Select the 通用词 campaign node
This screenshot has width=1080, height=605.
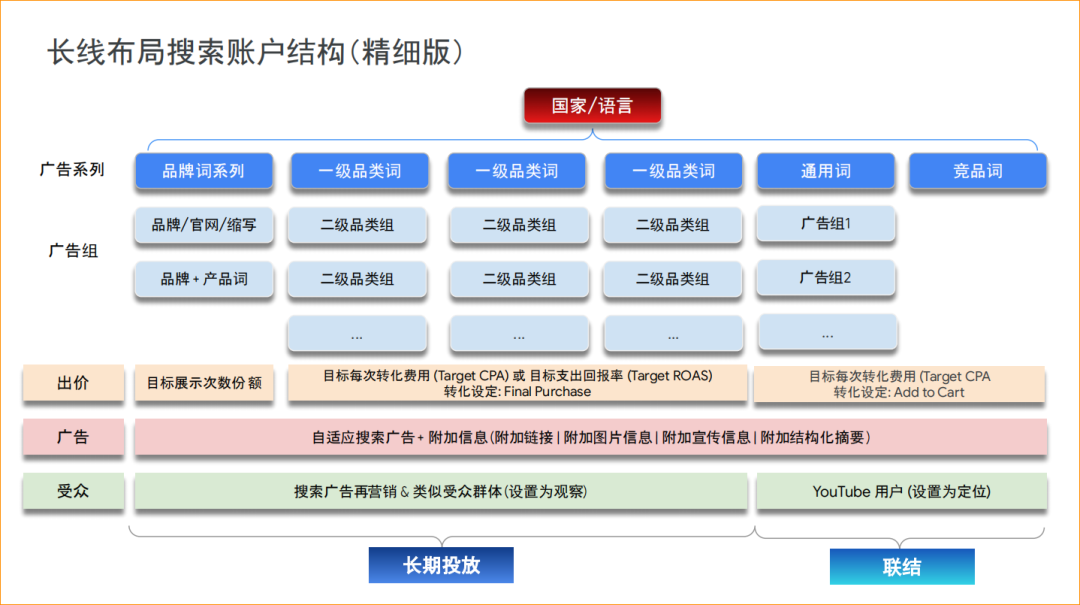(825, 171)
